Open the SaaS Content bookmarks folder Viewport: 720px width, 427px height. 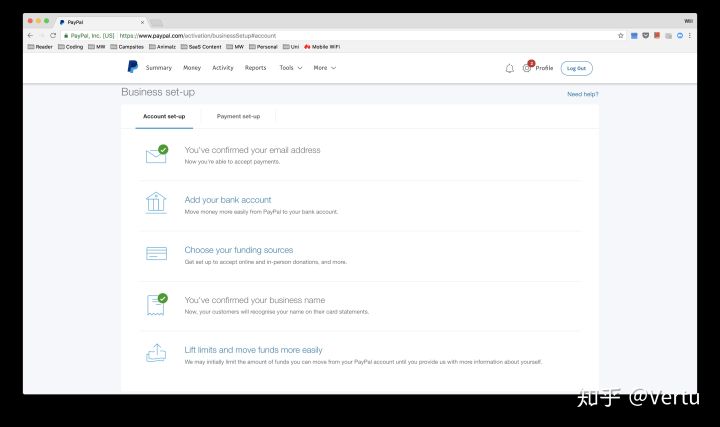pyautogui.click(x=201, y=47)
